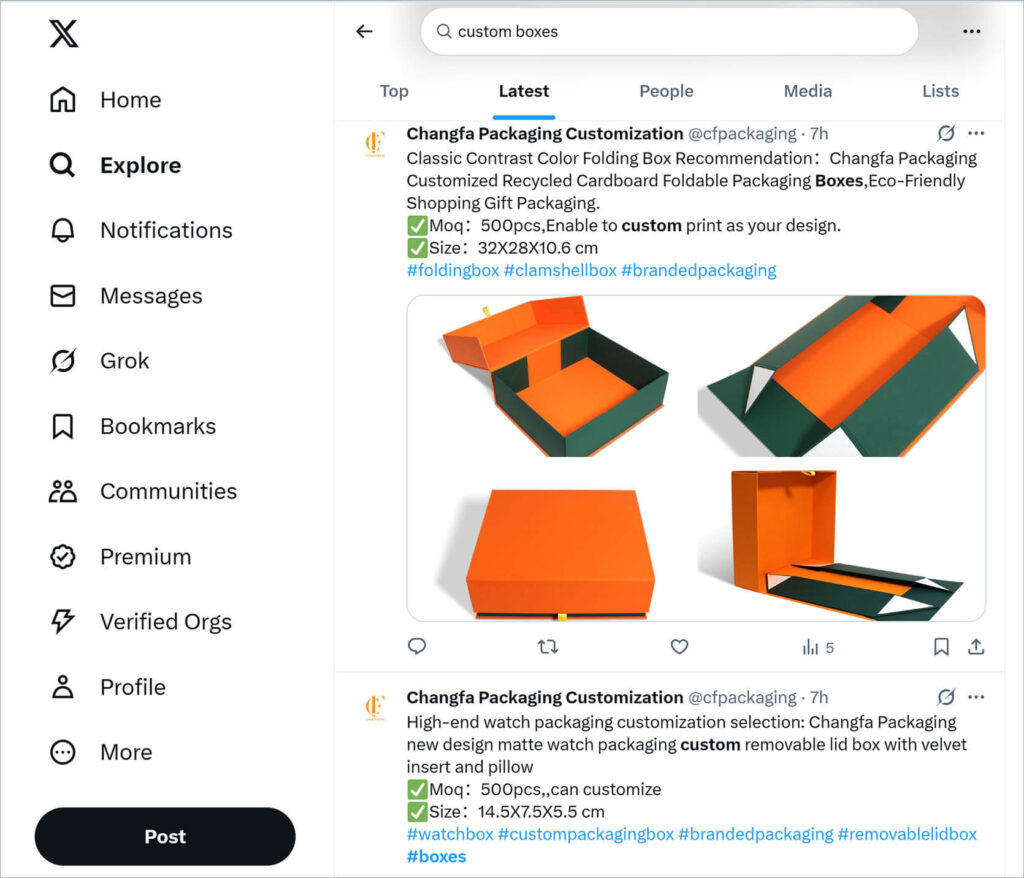1024x878 pixels.
Task: Click the custom boxes search field
Action: (670, 32)
